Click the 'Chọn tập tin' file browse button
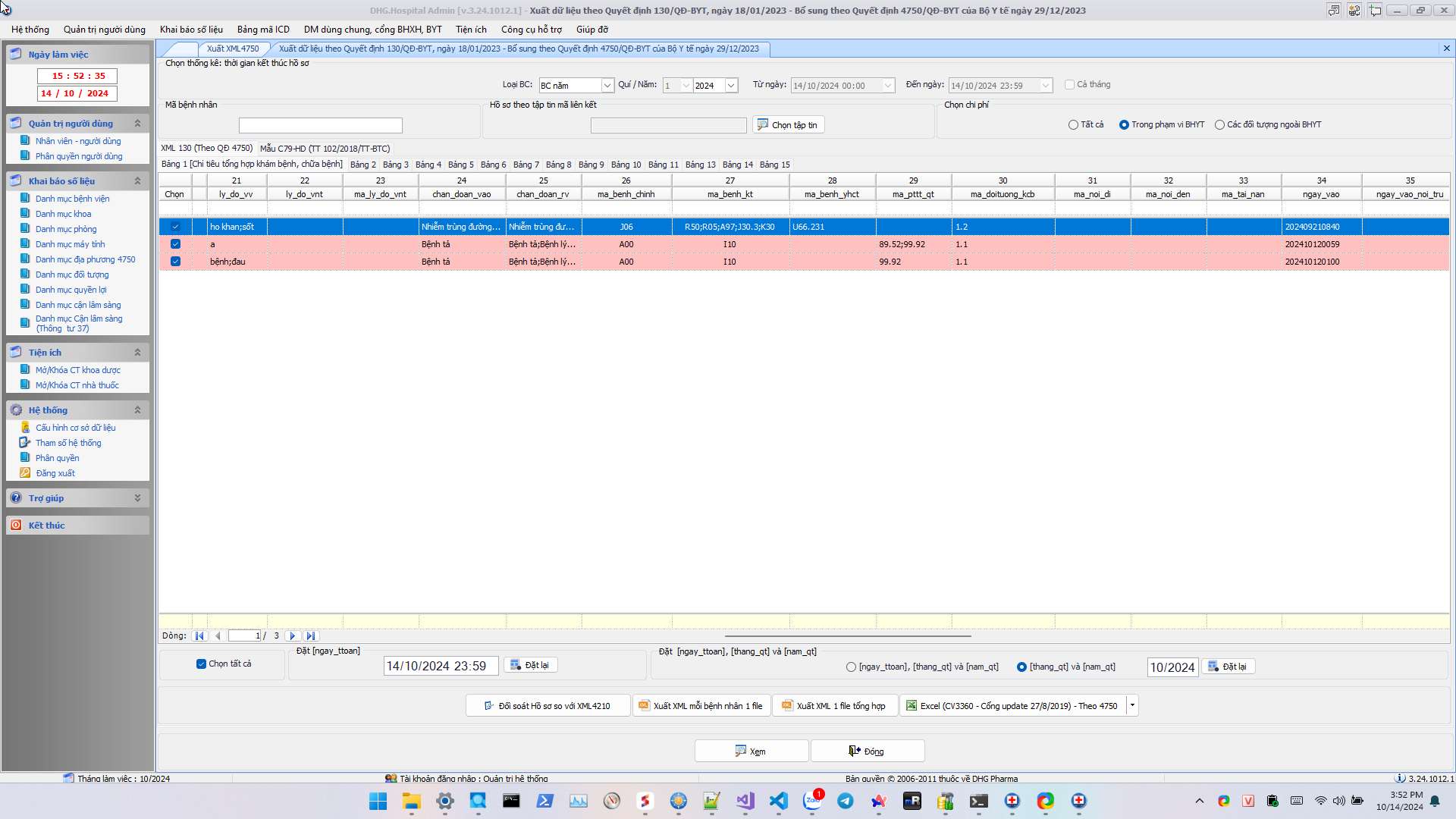 pyautogui.click(x=788, y=125)
